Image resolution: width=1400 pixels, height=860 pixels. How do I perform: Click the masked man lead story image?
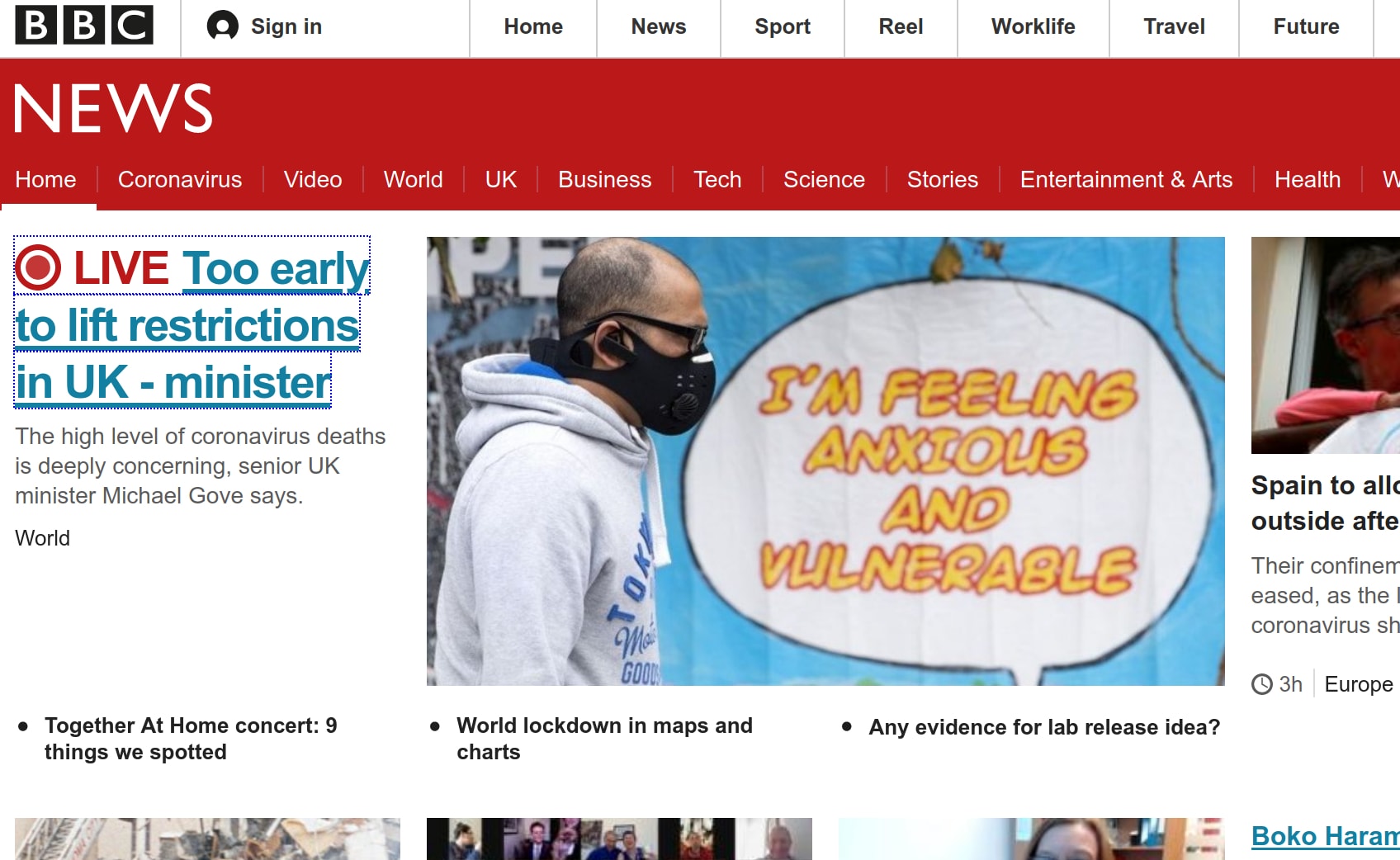tap(825, 461)
